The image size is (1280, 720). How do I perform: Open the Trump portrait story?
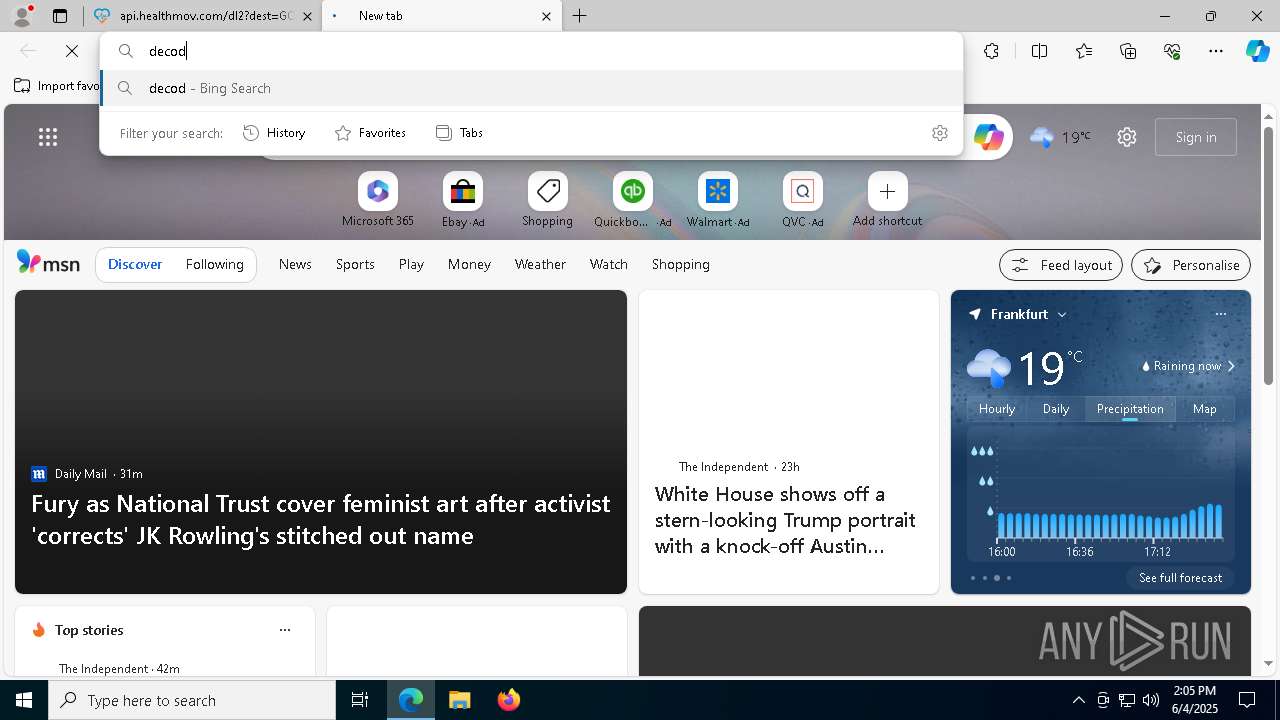tap(785, 520)
